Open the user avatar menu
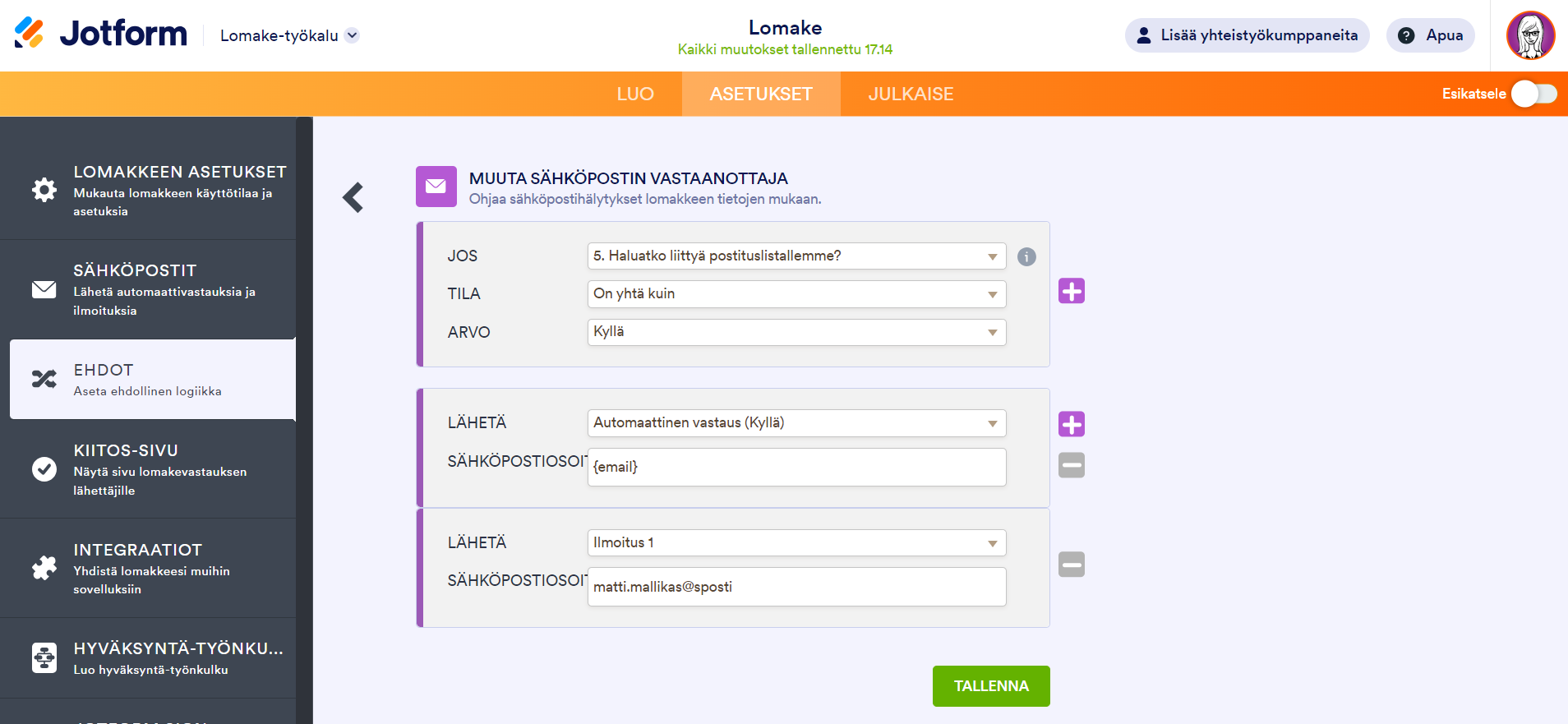Screen dimensions: 1568x724 (x=1530, y=35)
